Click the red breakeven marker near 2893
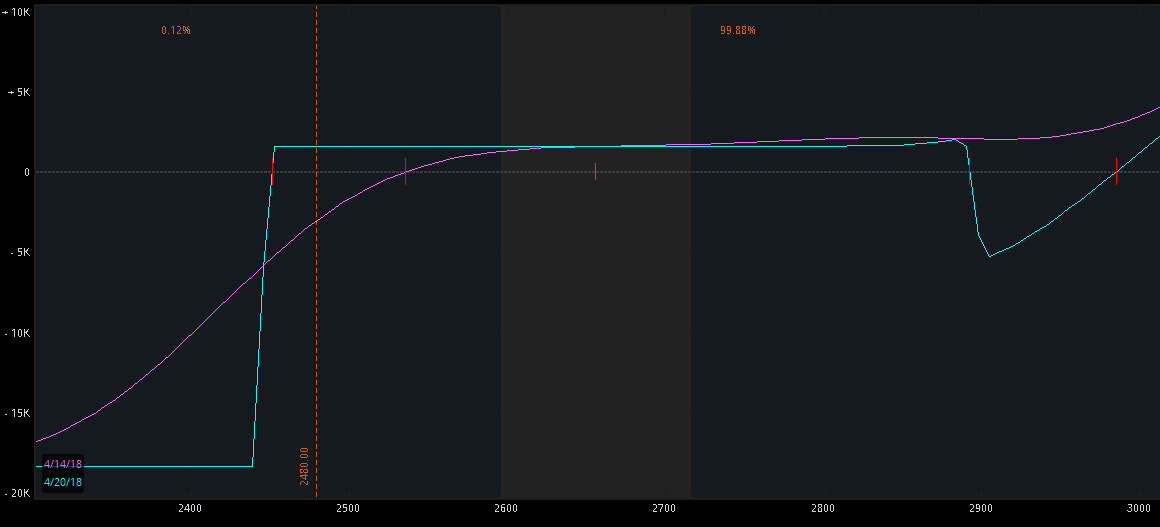The image size is (1160, 527). click(969, 172)
